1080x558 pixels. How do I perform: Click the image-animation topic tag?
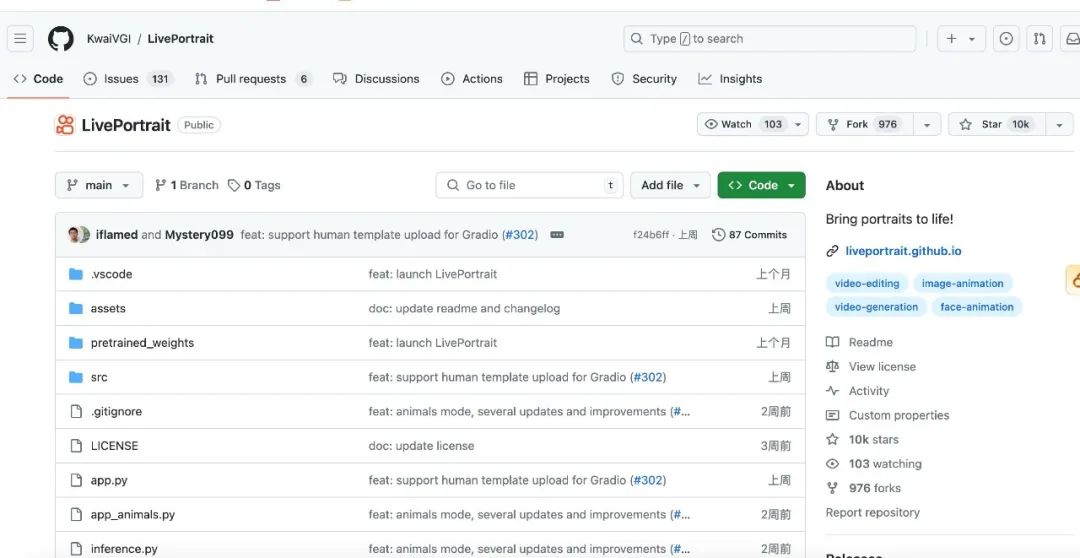click(962, 283)
